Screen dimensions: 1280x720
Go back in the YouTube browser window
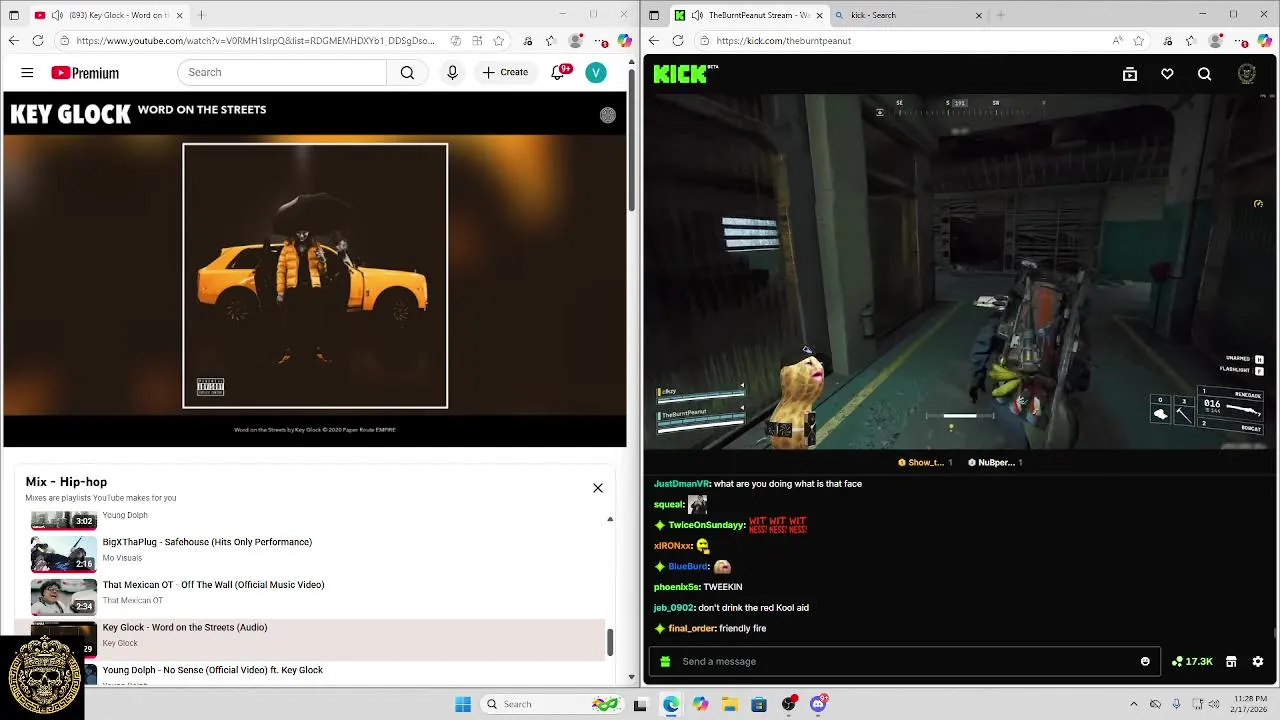click(x=13, y=41)
